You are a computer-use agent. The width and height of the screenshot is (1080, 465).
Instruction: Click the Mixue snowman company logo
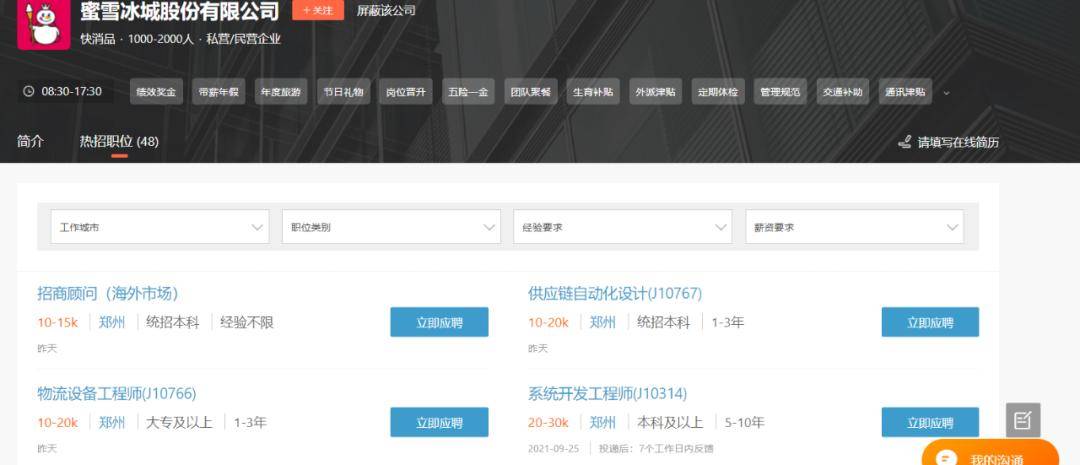click(x=44, y=24)
